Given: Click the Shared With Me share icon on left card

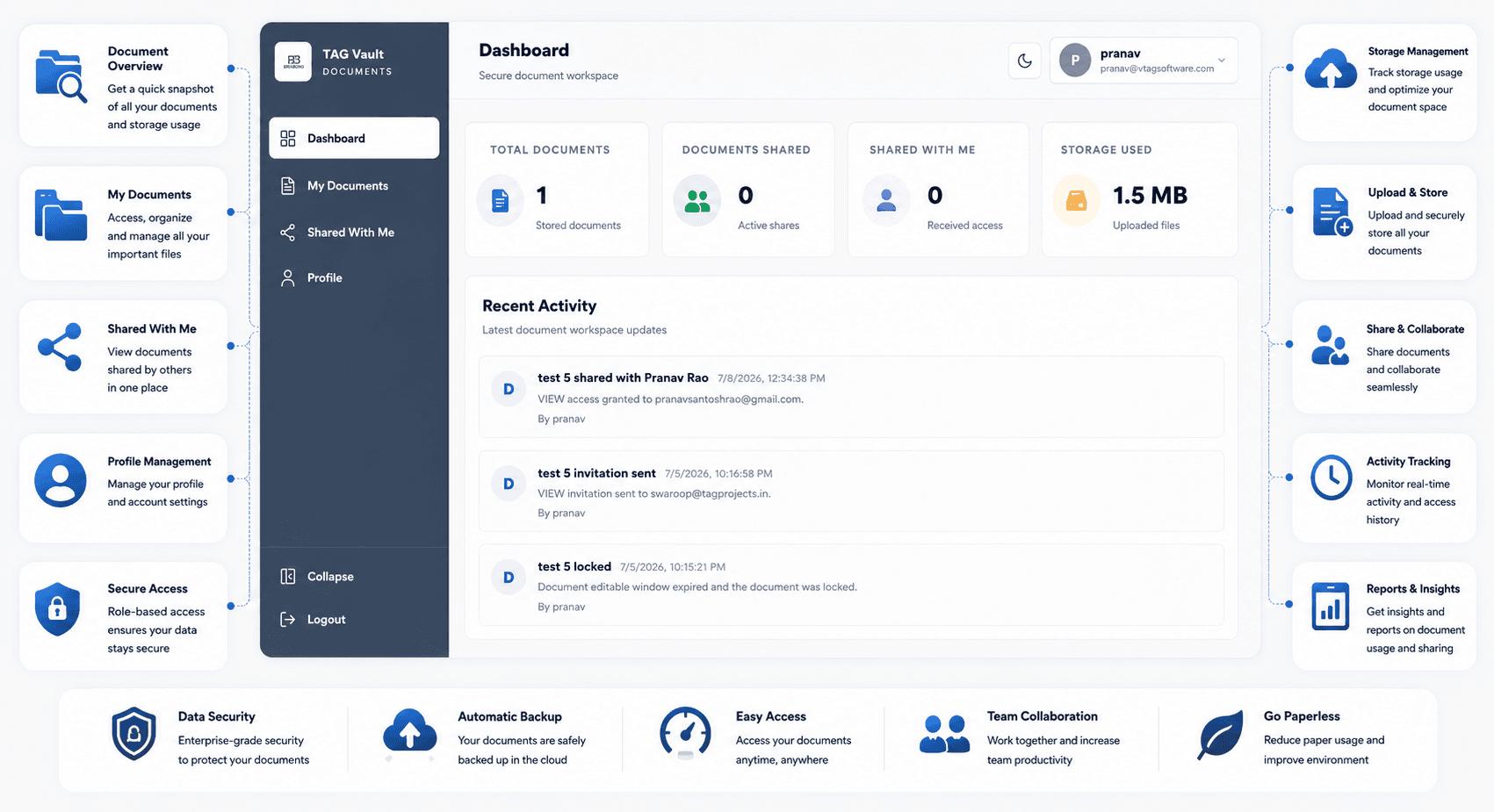Looking at the screenshot, I should (x=60, y=346).
